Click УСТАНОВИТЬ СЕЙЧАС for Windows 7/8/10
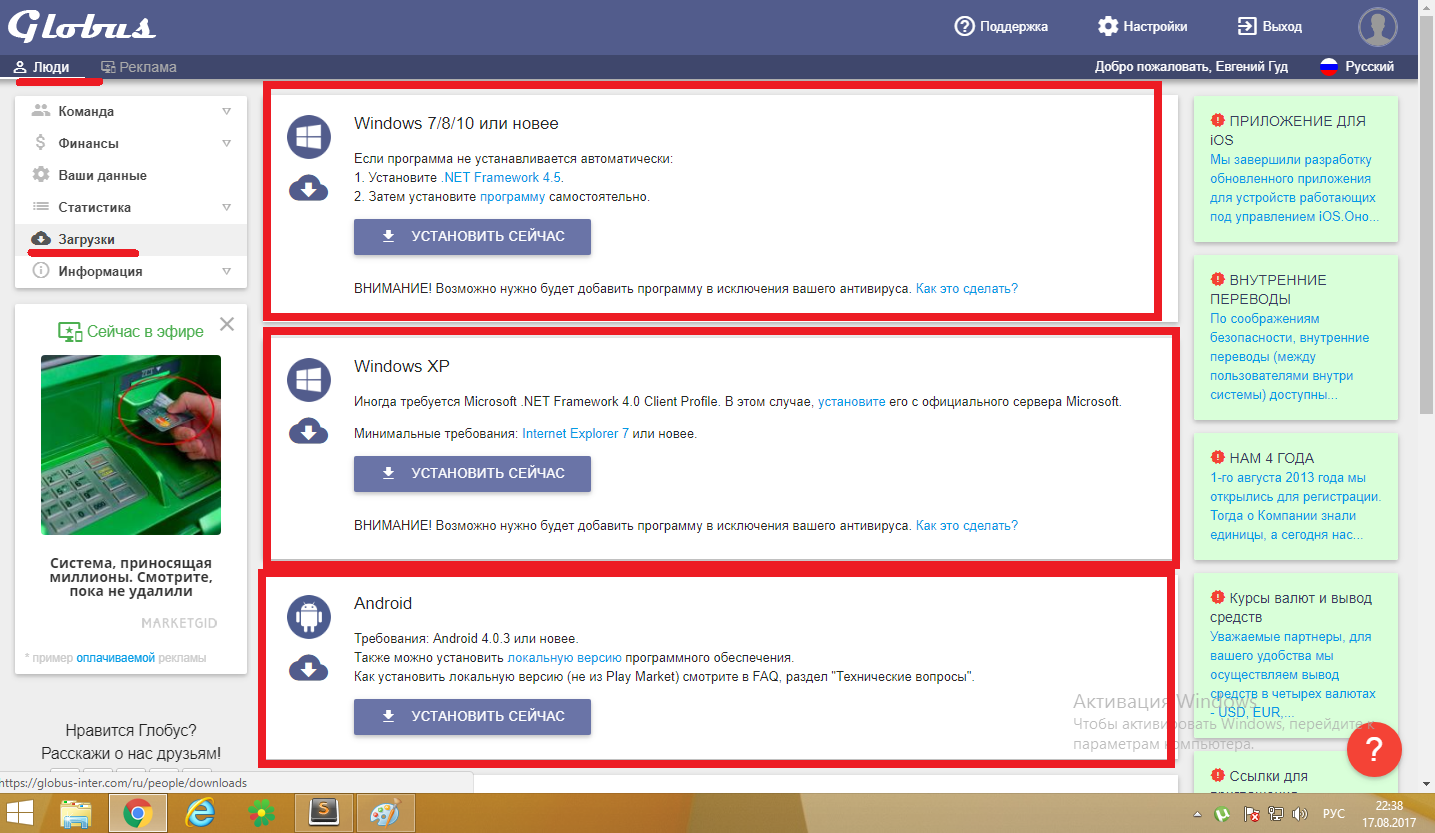This screenshot has height=833, width=1435. coord(472,237)
